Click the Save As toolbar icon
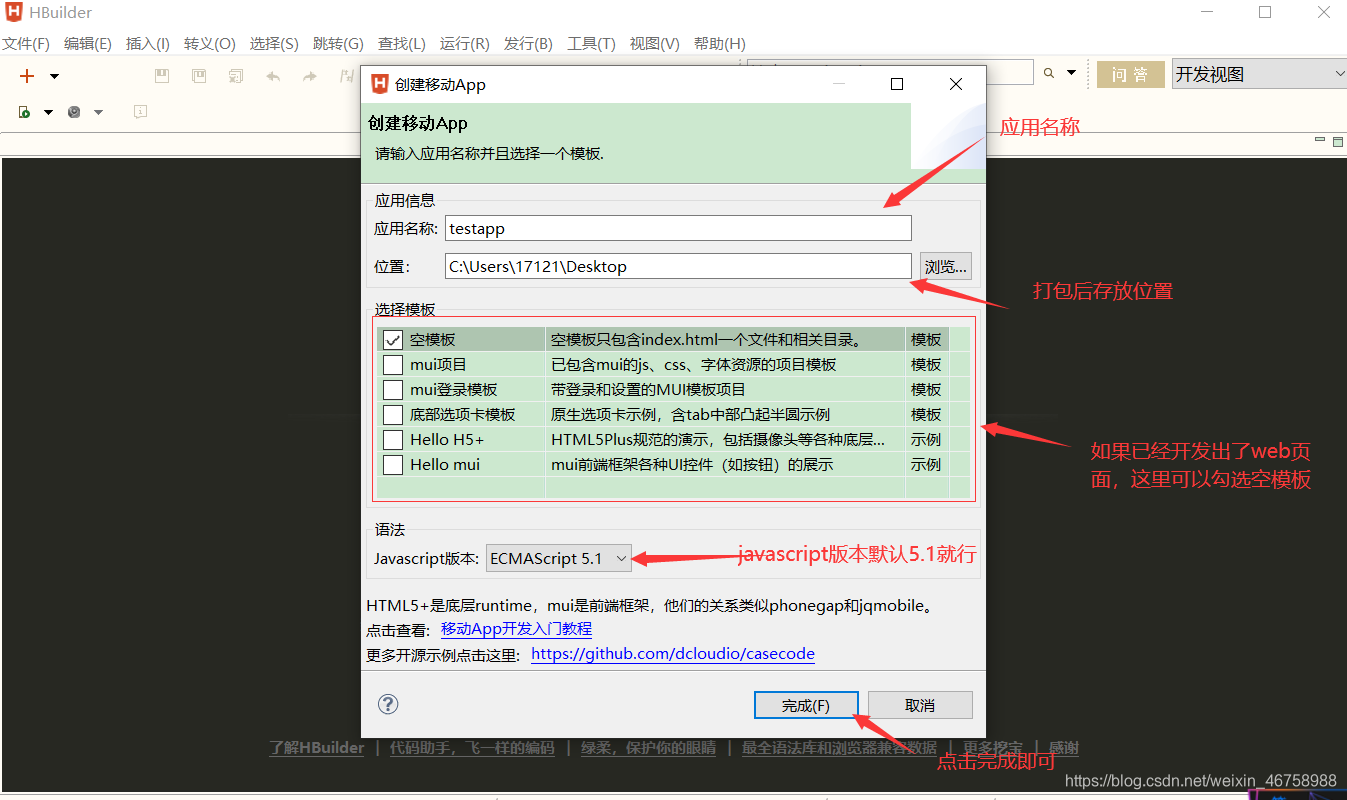This screenshot has width=1347, height=800. pyautogui.click(x=199, y=76)
